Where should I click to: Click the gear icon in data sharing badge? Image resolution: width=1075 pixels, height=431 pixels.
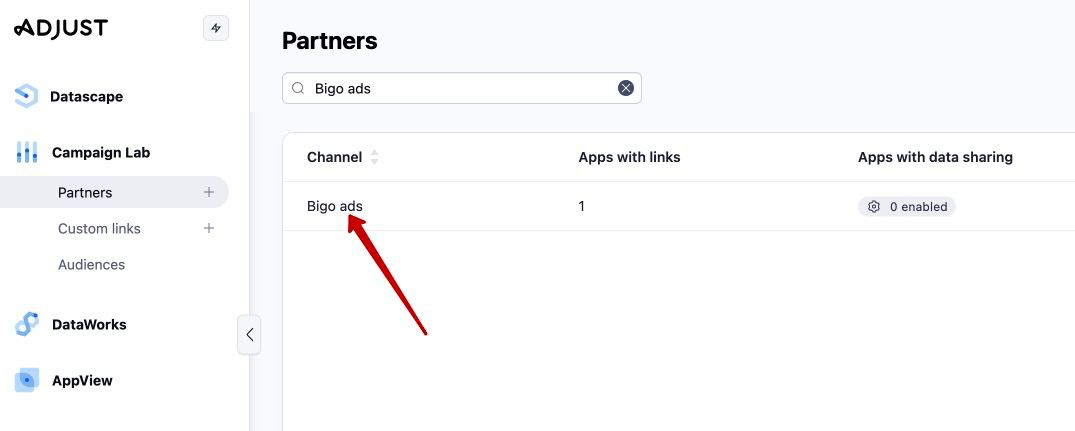[x=873, y=206]
